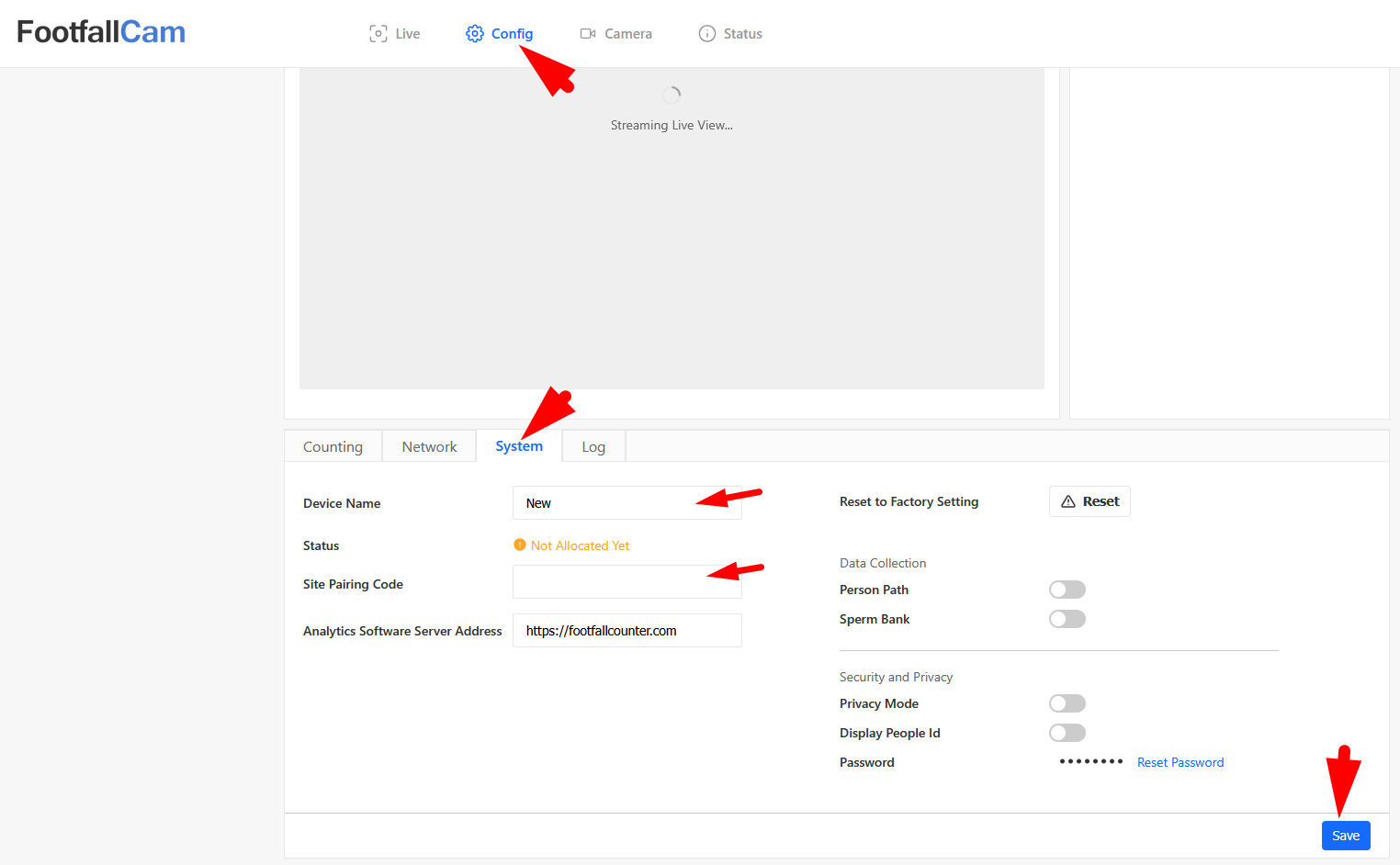Click the FootfallCam logo
Image resolution: width=1400 pixels, height=865 pixels.
point(101,32)
